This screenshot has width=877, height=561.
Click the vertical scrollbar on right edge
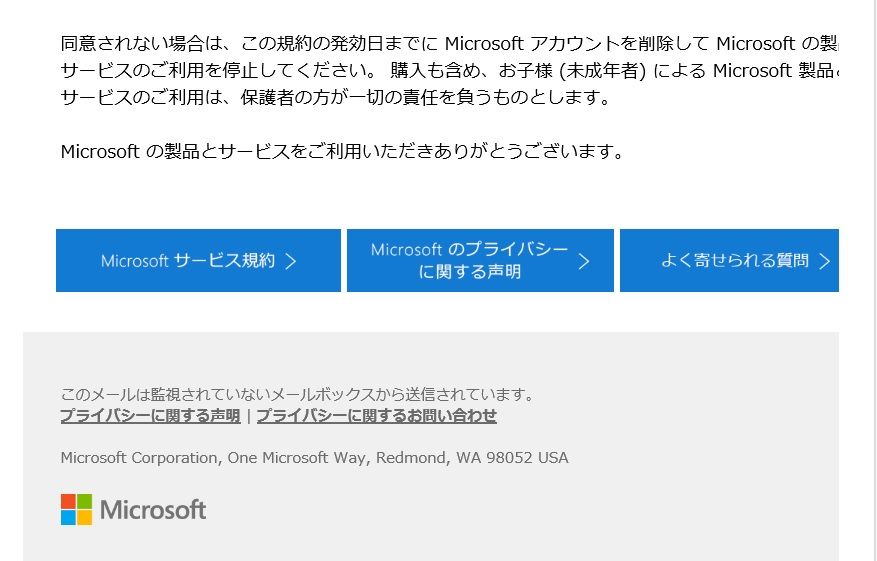click(x=874, y=280)
